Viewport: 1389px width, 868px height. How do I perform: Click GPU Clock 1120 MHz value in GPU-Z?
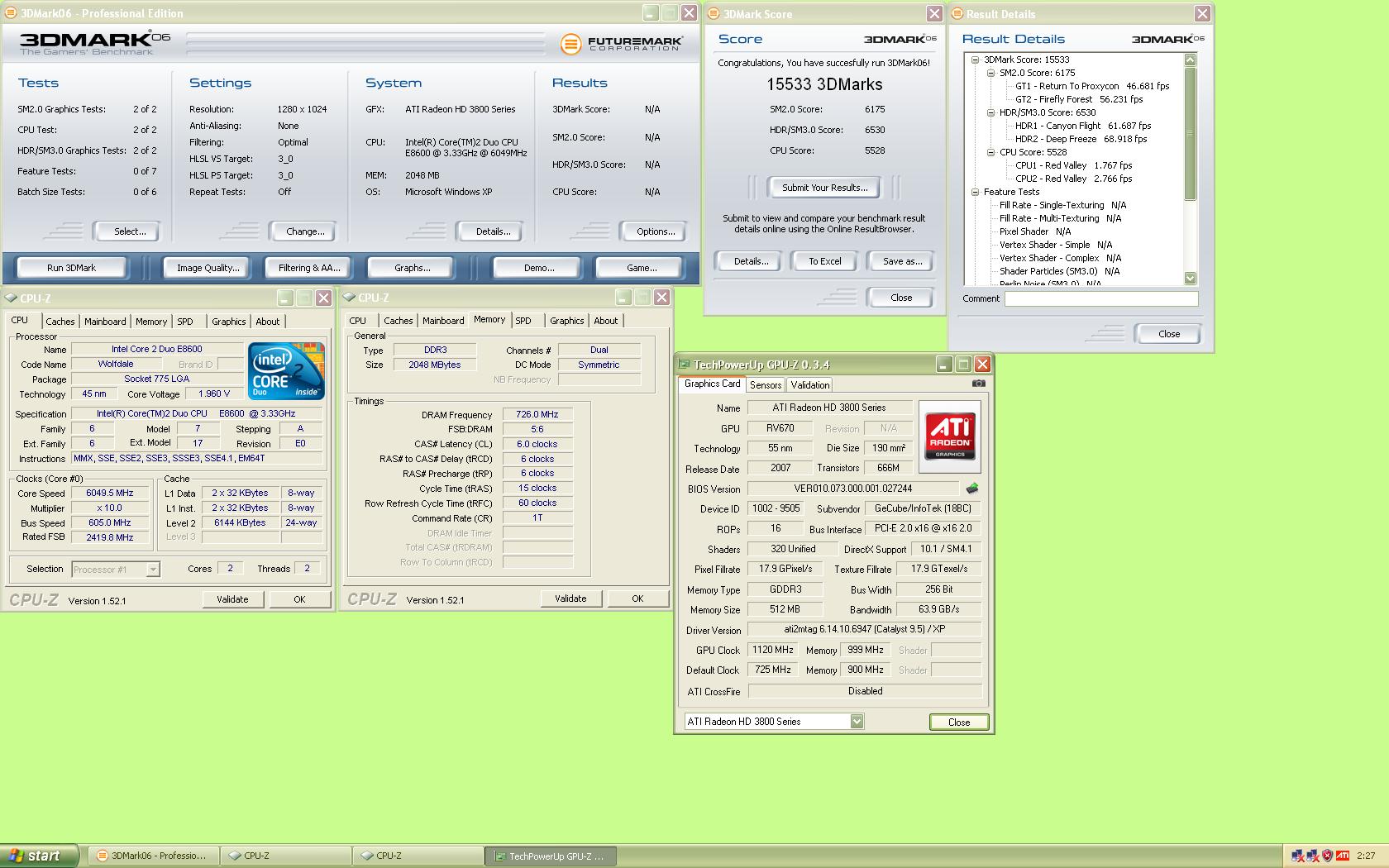coord(774,650)
